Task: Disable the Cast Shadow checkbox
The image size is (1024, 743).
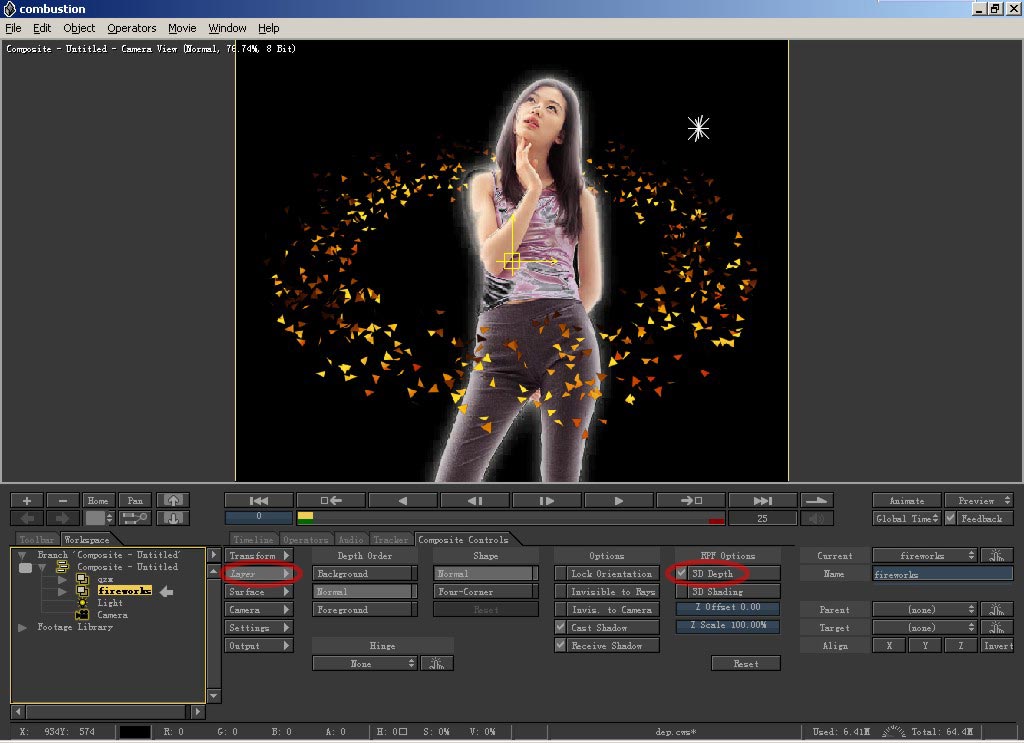Action: 562,628
